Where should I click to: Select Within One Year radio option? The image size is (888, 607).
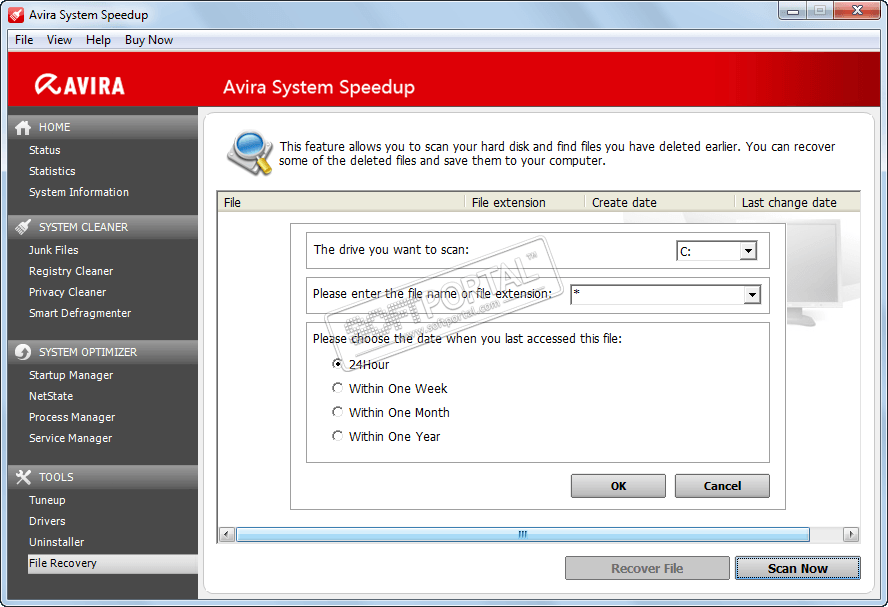[x=338, y=435]
